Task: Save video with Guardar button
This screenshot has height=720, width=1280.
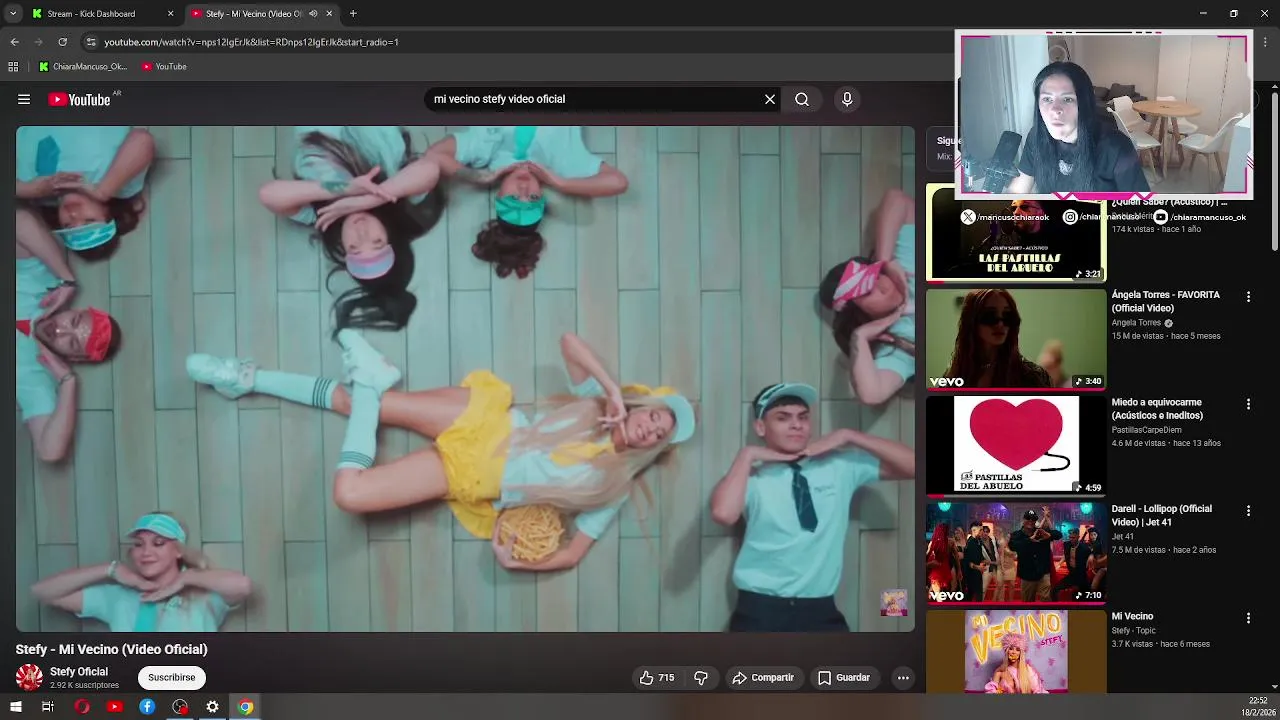Action: [844, 678]
